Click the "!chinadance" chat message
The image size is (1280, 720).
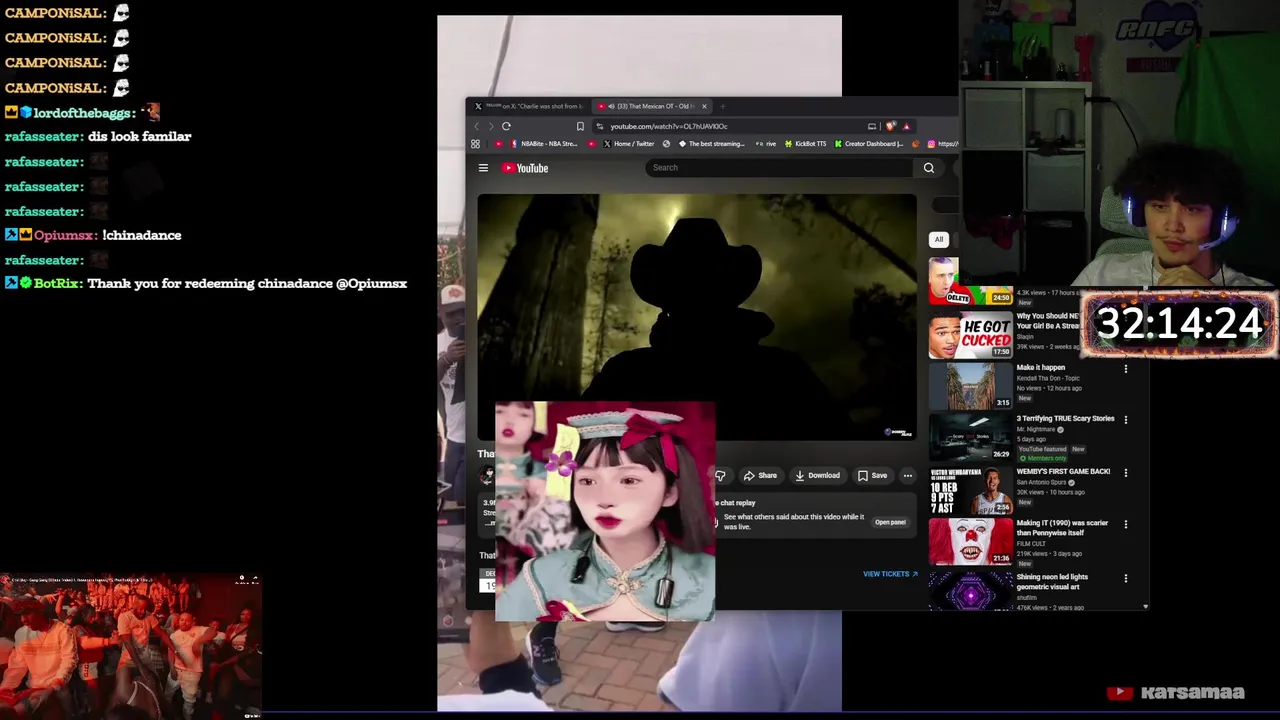point(142,235)
